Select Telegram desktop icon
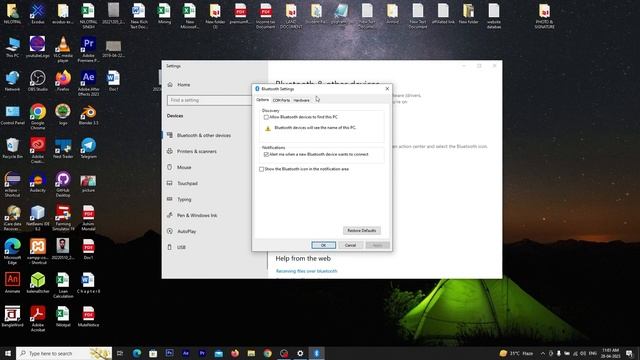 pos(88,148)
